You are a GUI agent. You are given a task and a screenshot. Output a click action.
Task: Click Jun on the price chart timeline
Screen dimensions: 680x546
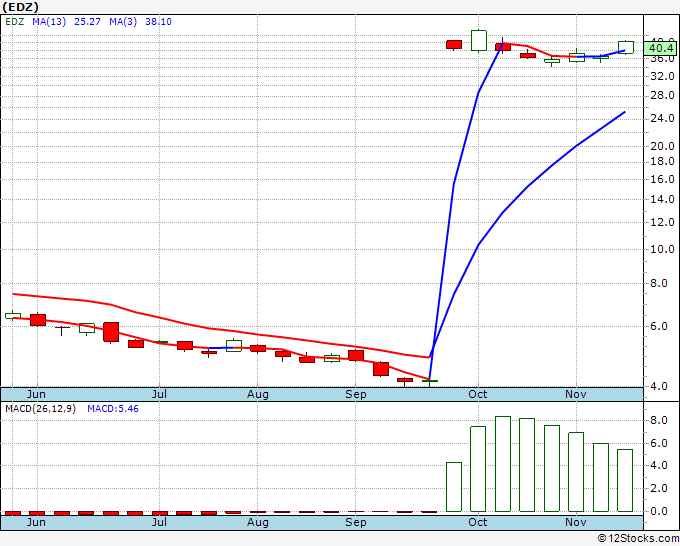coord(36,394)
